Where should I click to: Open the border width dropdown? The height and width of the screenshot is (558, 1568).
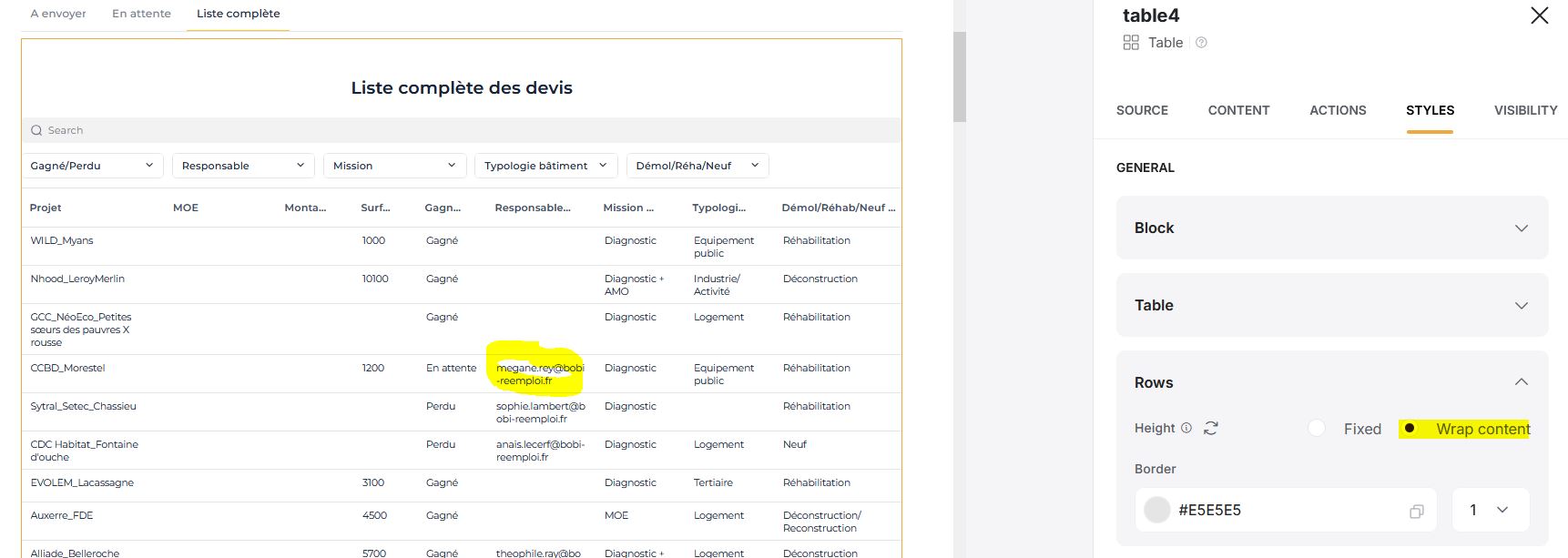click(1490, 510)
